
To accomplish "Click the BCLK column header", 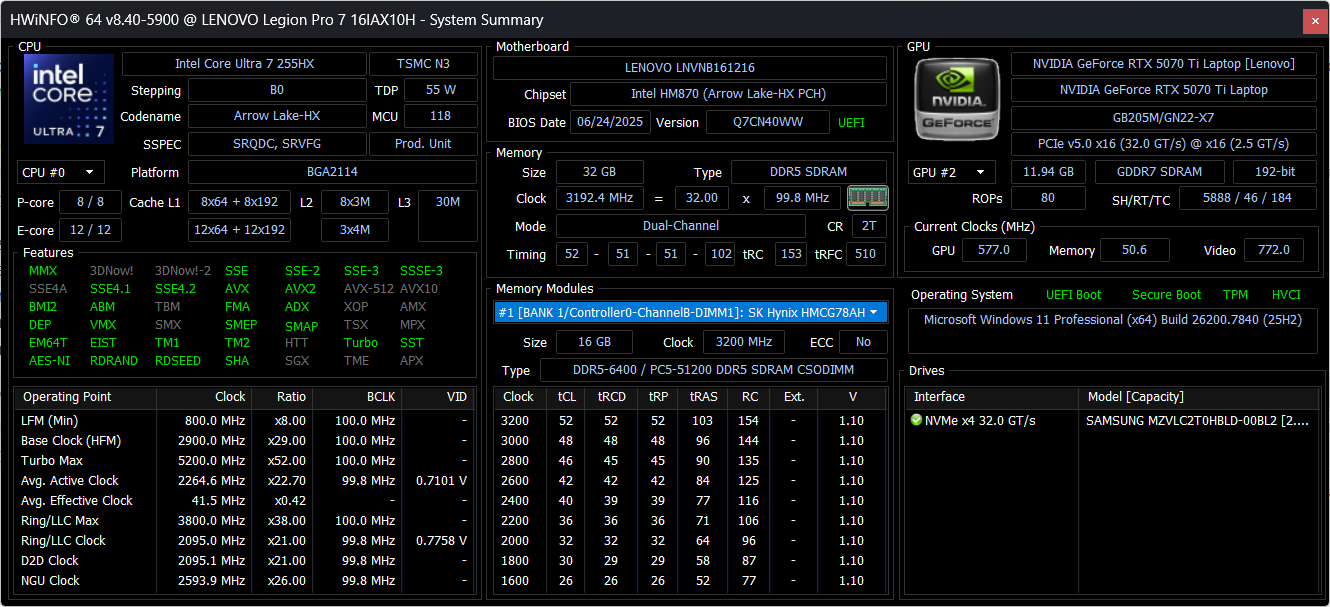I will point(356,397).
